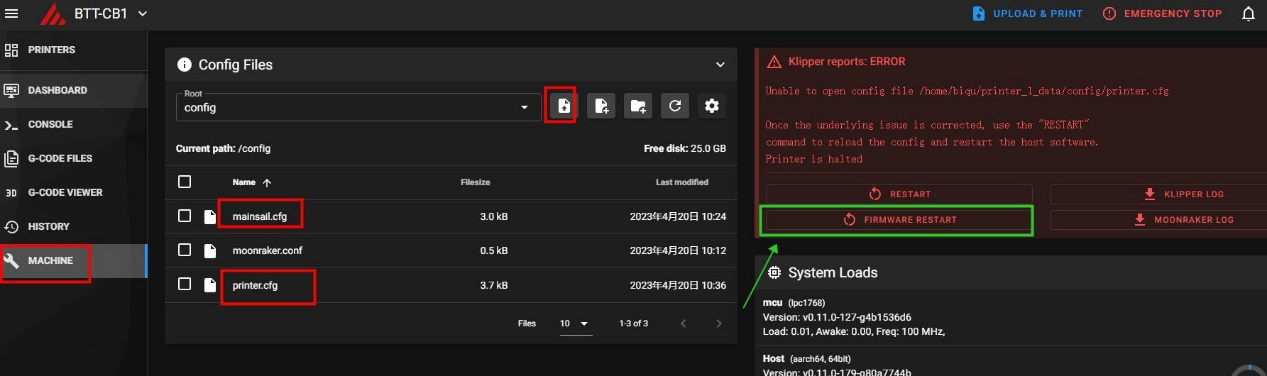1267x376 pixels.
Task: Check the select-all files checkbox
Action: tap(184, 182)
